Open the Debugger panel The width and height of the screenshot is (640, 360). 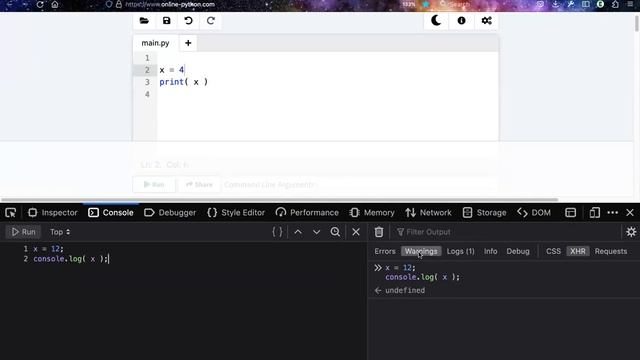pyautogui.click(x=170, y=213)
